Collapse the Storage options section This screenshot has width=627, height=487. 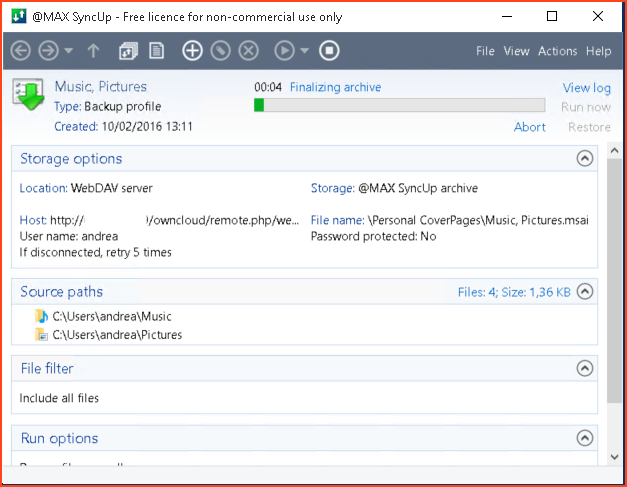point(585,159)
